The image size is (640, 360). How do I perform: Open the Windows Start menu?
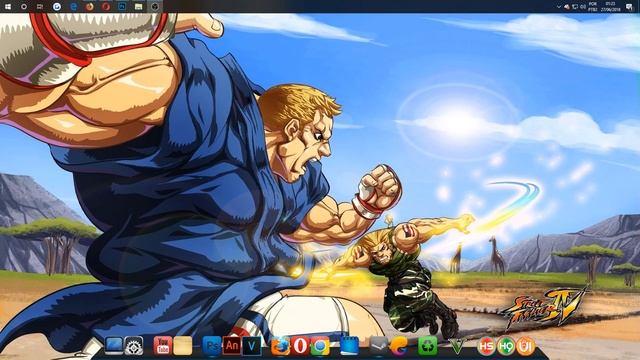coord(8,7)
